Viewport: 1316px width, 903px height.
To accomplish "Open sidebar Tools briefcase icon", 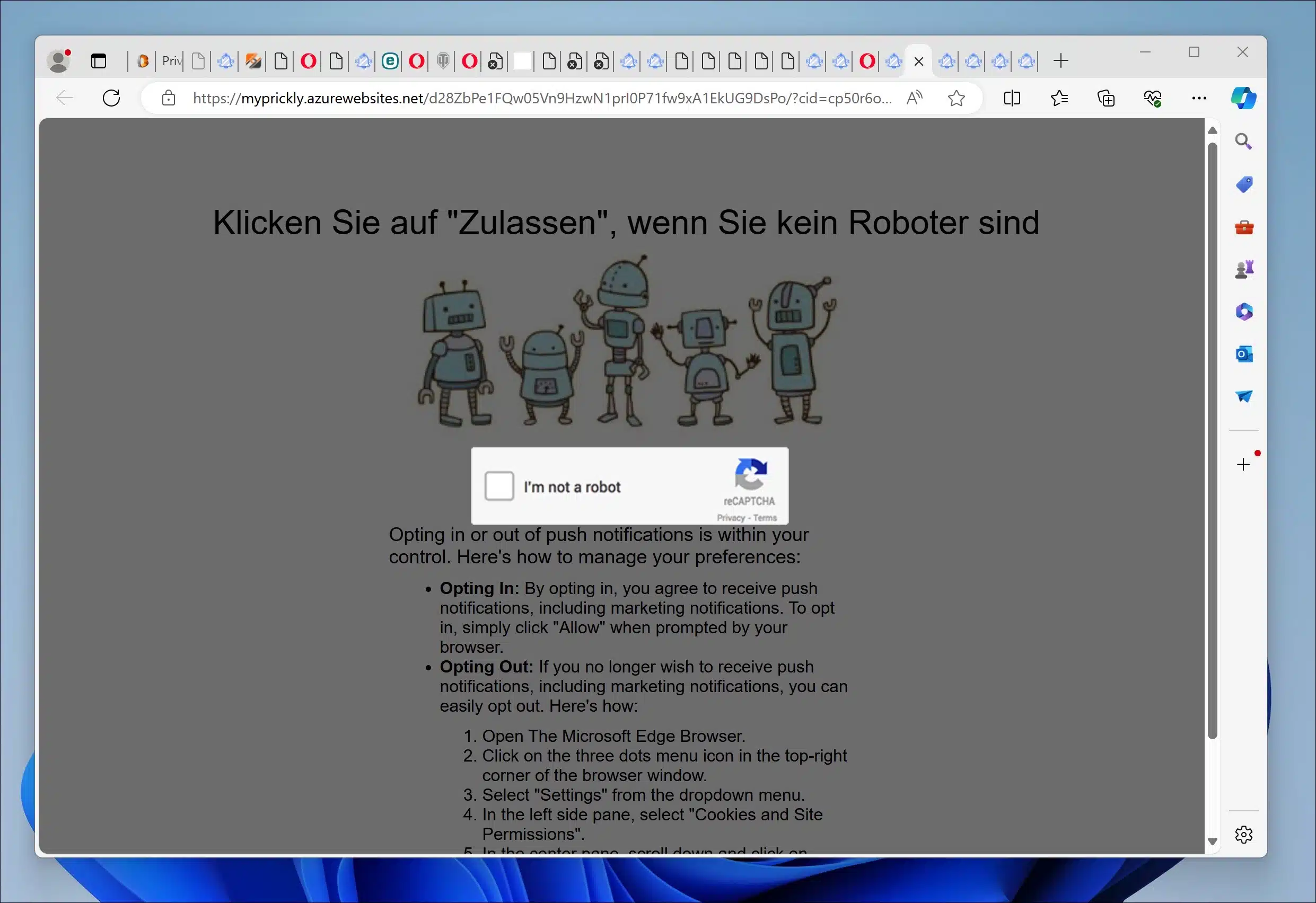I will click(x=1244, y=227).
